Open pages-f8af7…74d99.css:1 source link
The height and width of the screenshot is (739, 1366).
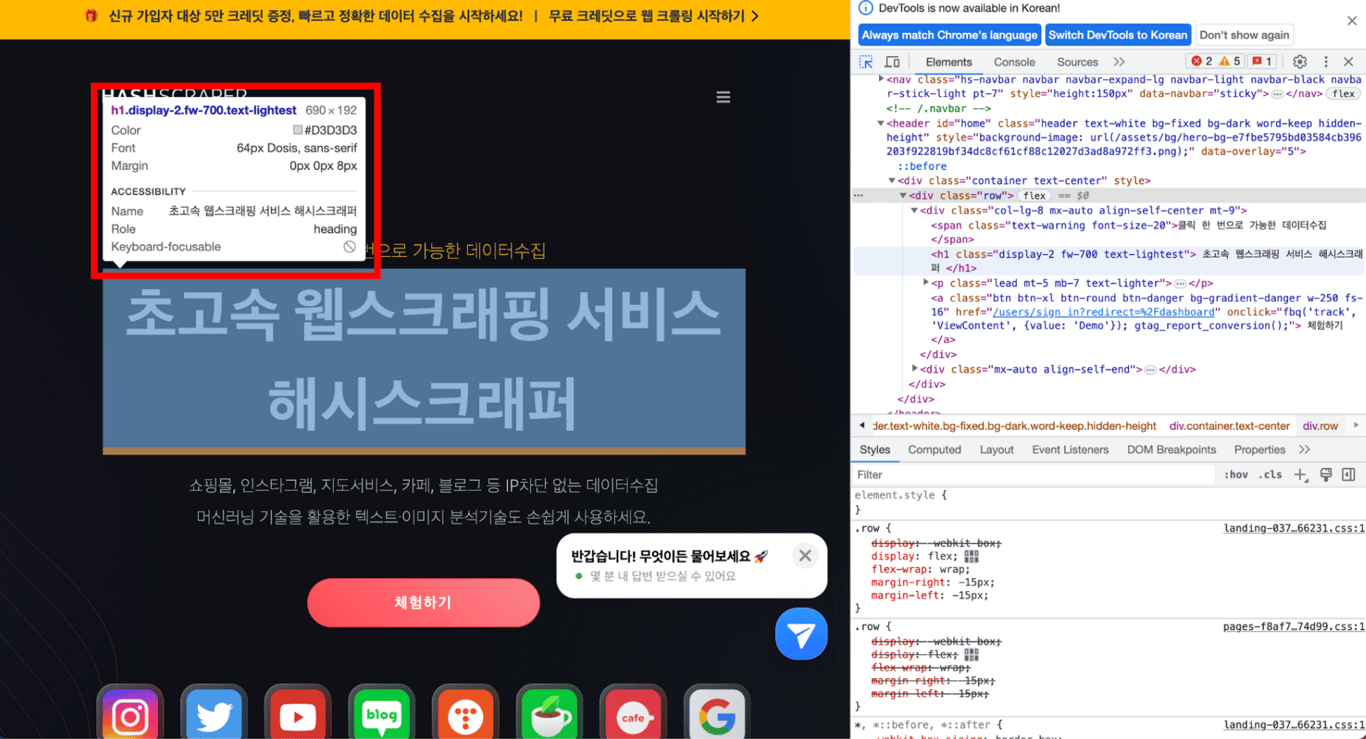point(1294,627)
